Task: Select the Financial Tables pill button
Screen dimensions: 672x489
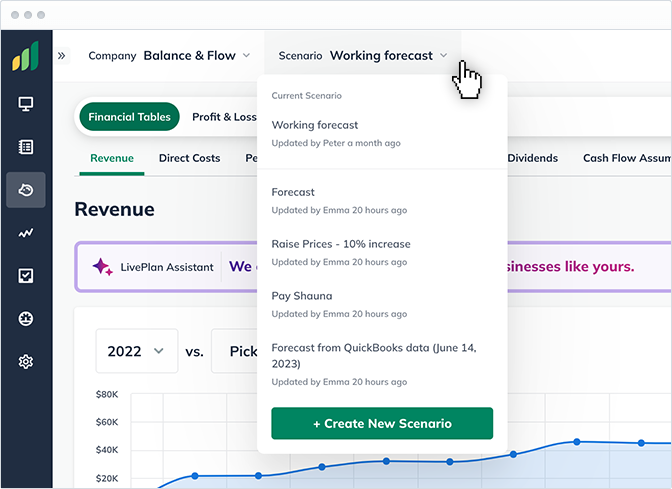Action: click(129, 117)
